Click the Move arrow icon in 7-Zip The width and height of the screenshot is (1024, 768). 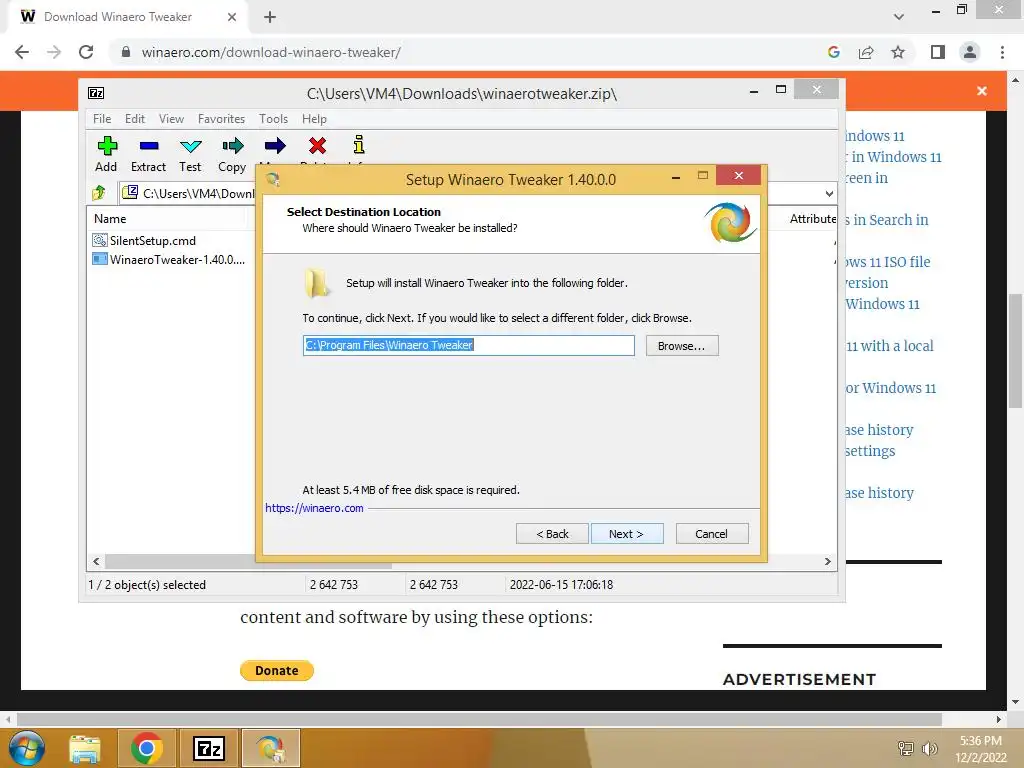coord(275,146)
